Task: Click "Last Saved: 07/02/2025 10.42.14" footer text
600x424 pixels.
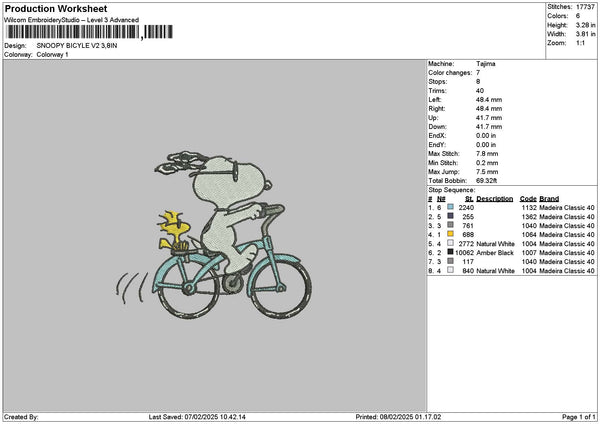Action: tap(197, 417)
